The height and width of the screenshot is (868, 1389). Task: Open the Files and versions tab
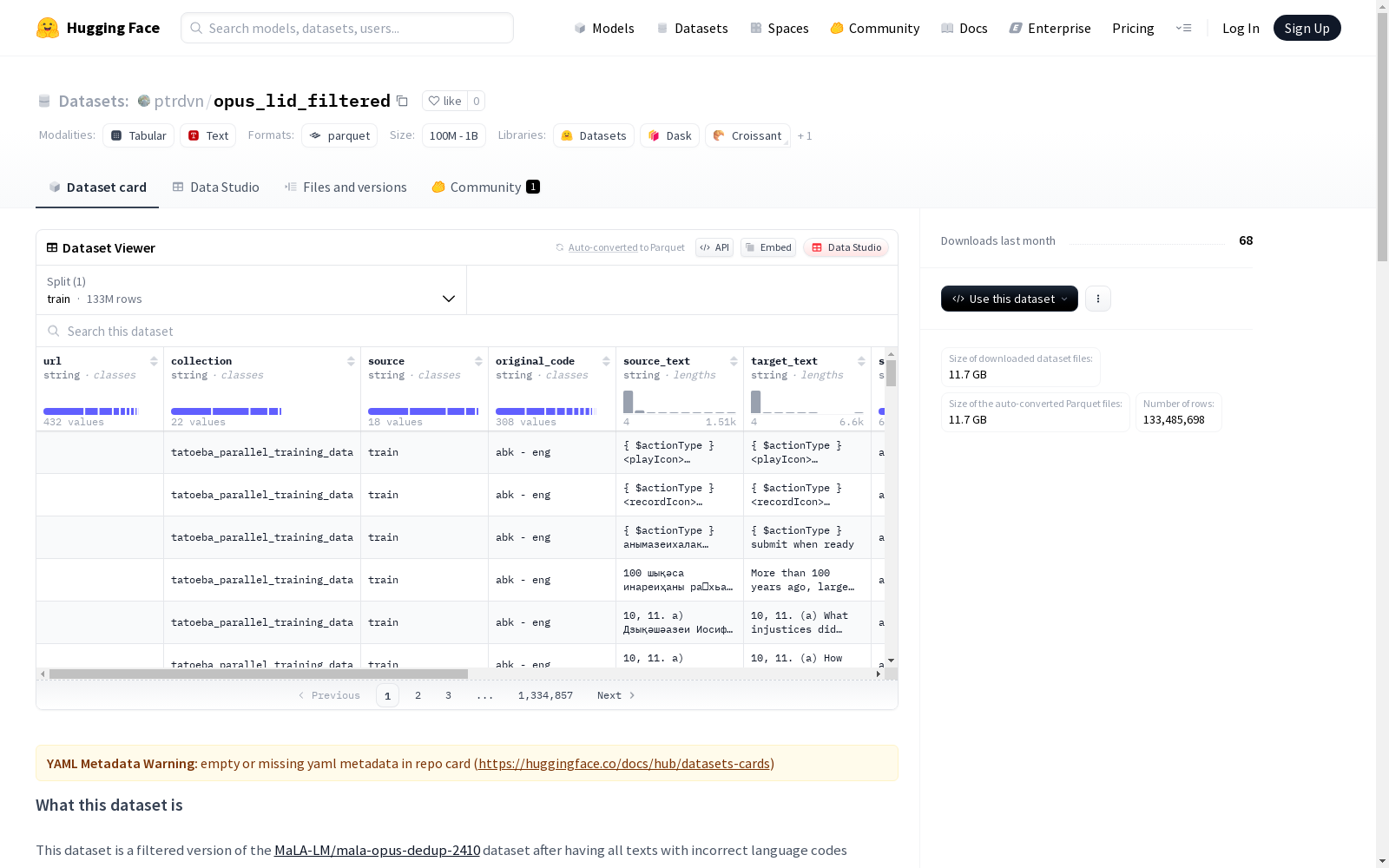(346, 187)
